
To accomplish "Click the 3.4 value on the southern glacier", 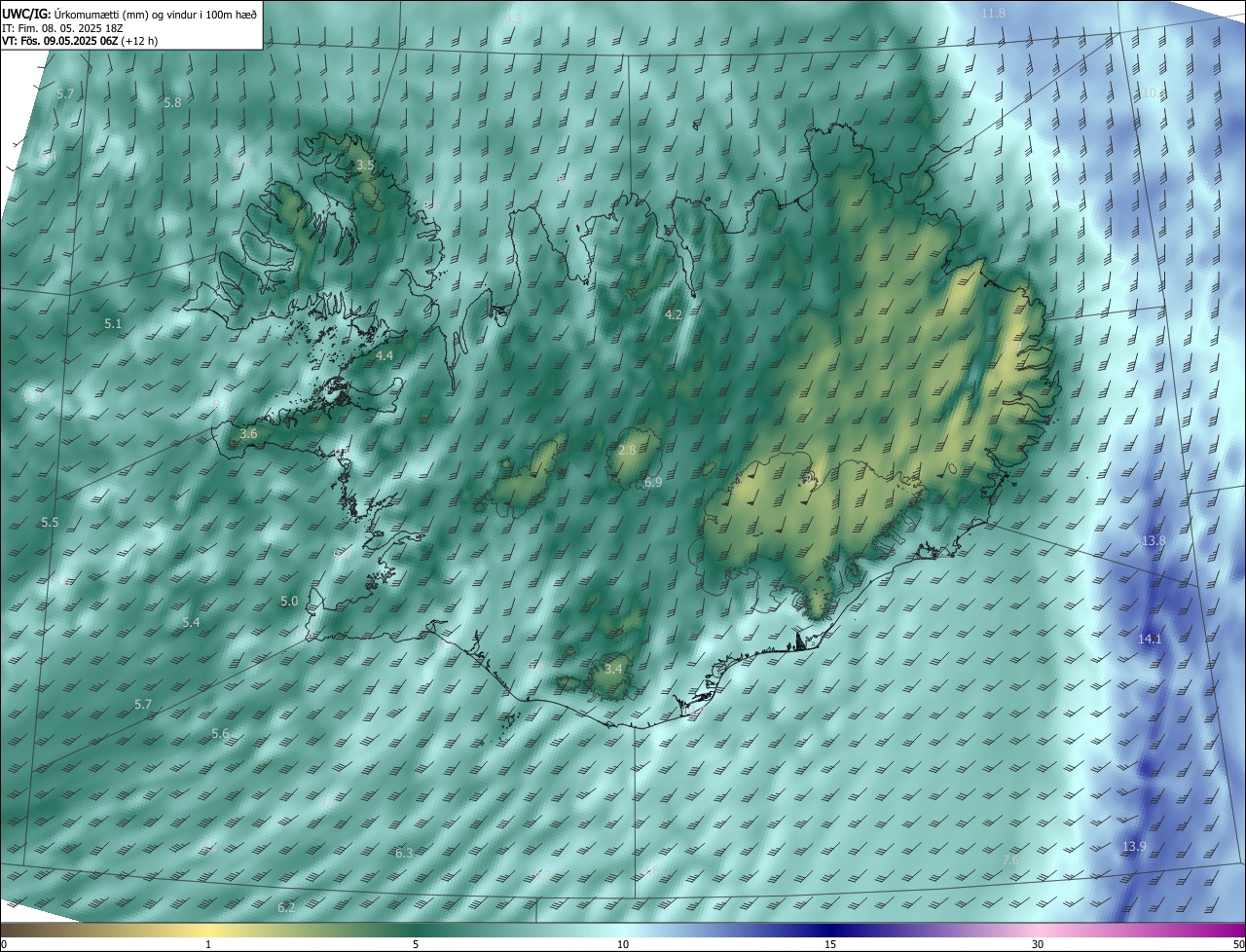I will coord(613,670).
